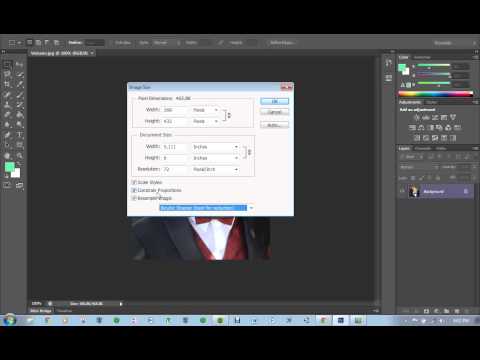Screen dimensions: 480x360
Task: Click OK in Image Size dialog
Action: coord(274,101)
